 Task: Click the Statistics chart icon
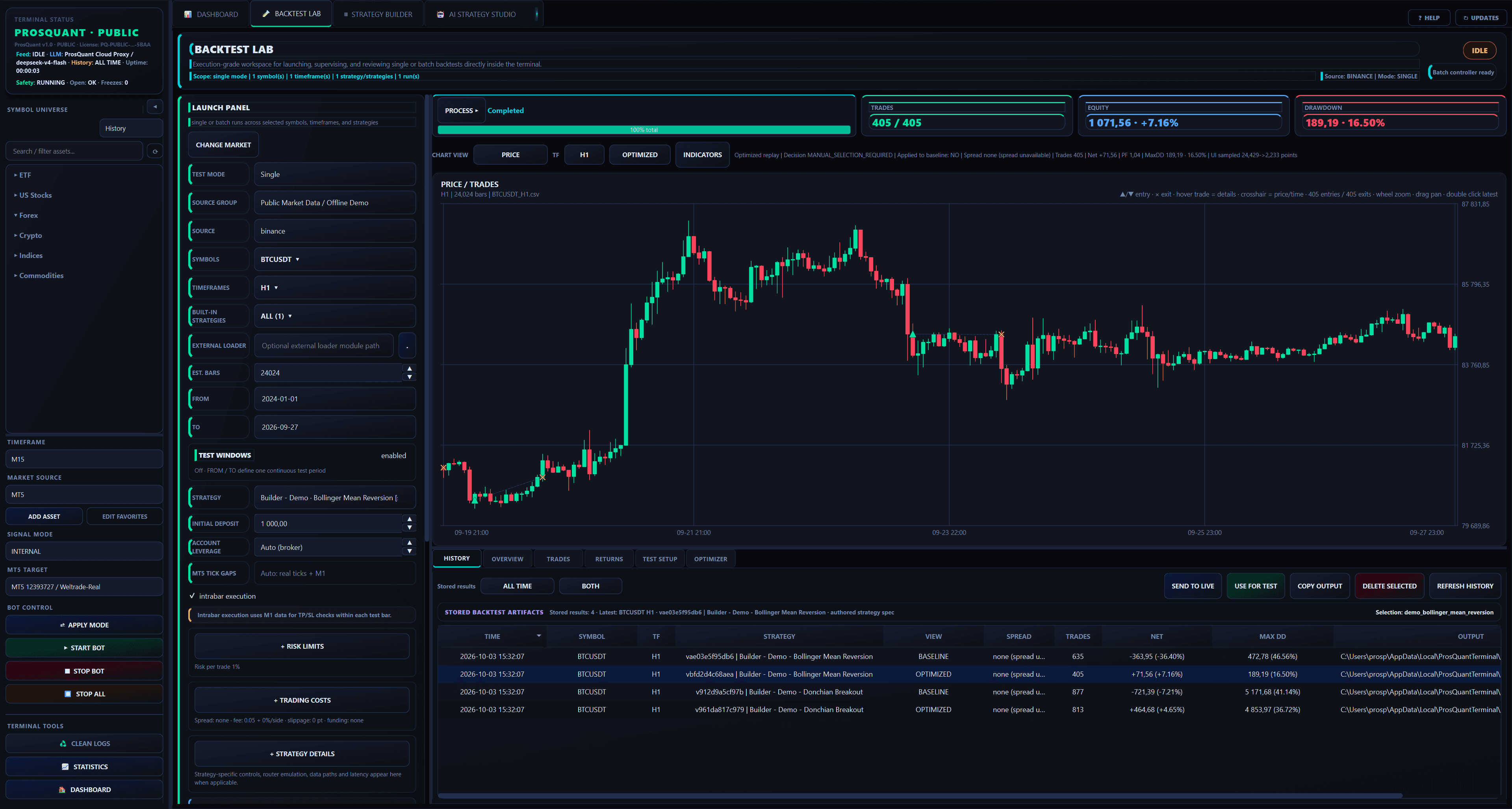[x=65, y=767]
